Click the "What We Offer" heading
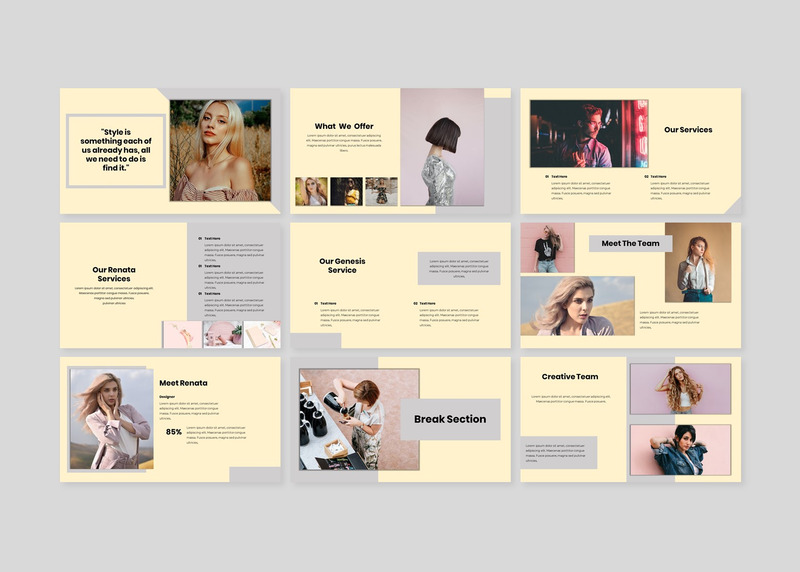800x572 pixels. (344, 127)
